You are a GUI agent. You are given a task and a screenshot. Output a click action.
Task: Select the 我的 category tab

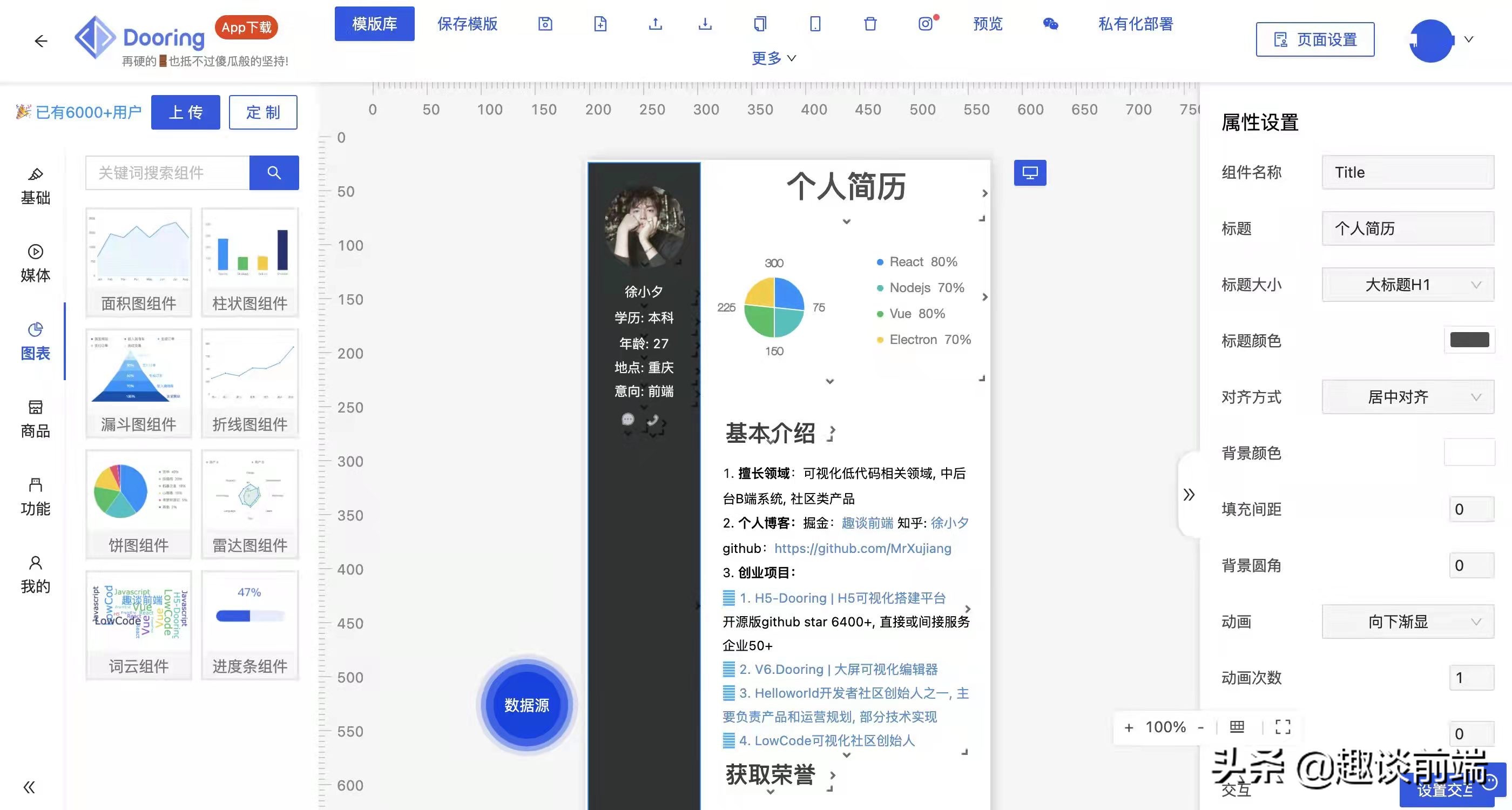tap(35, 575)
